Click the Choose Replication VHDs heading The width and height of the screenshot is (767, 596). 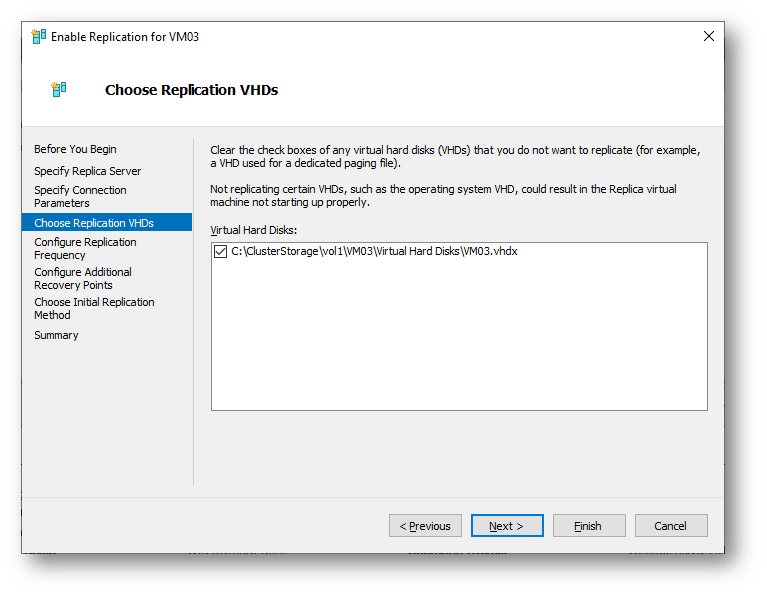pos(191,90)
